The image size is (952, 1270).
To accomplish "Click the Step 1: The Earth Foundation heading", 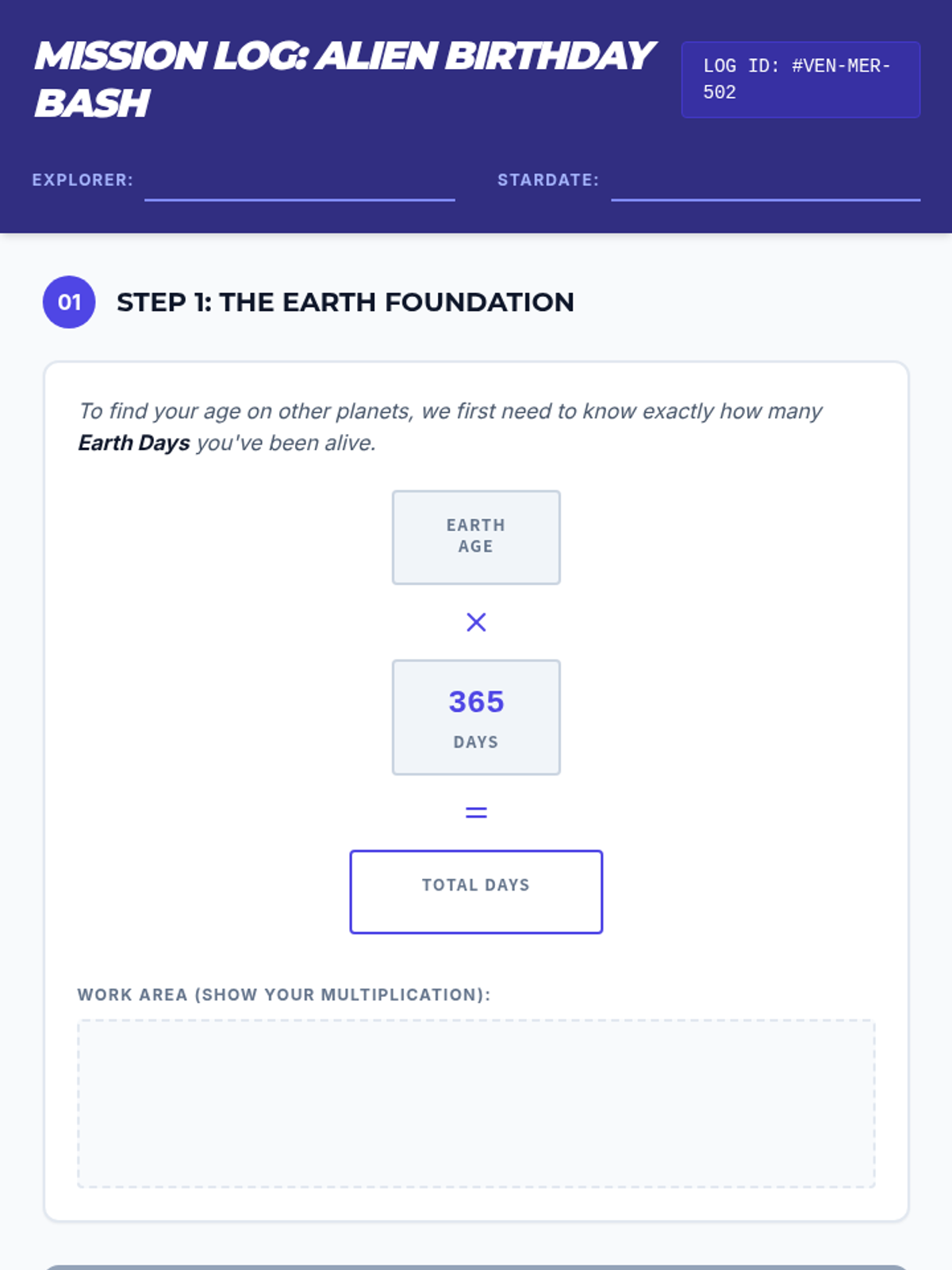I will tap(345, 302).
